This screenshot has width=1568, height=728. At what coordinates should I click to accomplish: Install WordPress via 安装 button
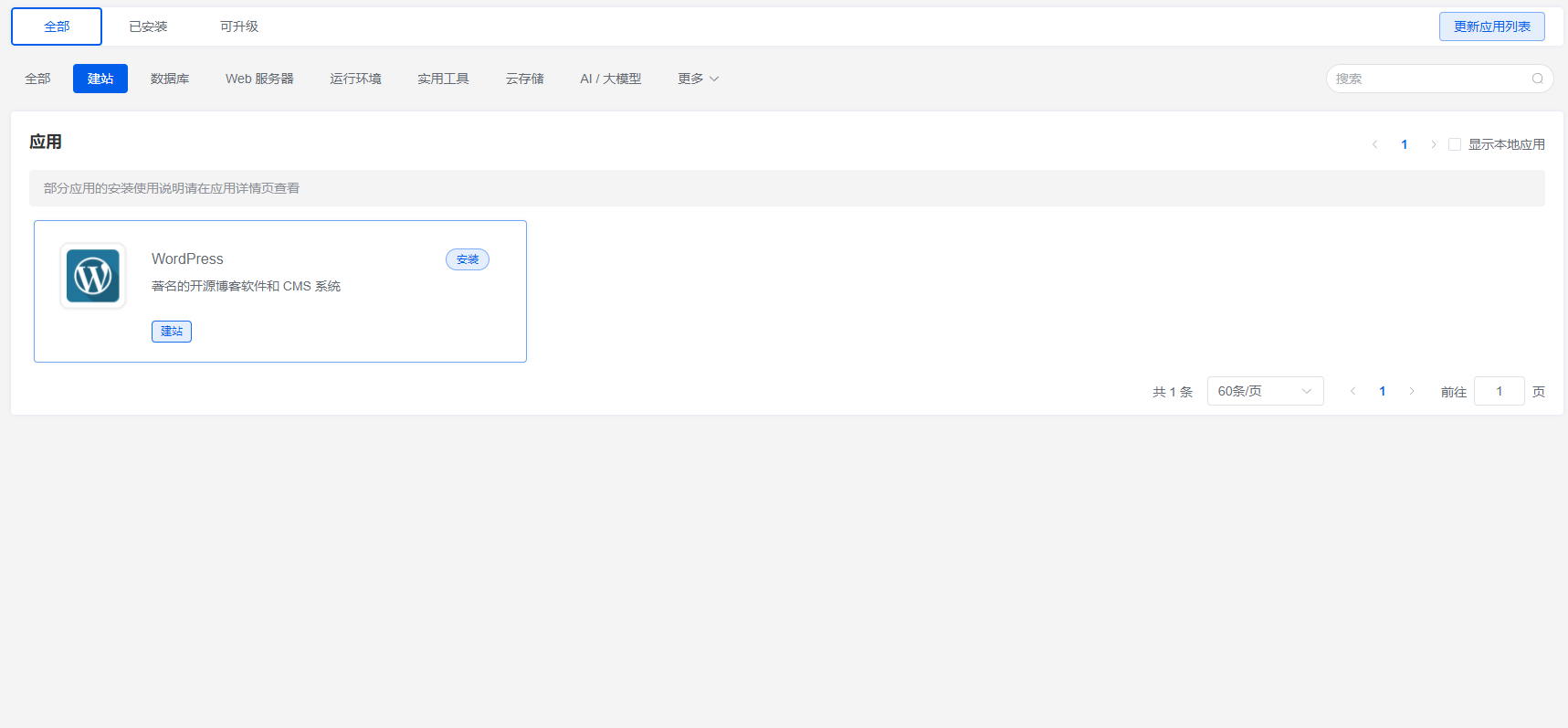point(468,259)
